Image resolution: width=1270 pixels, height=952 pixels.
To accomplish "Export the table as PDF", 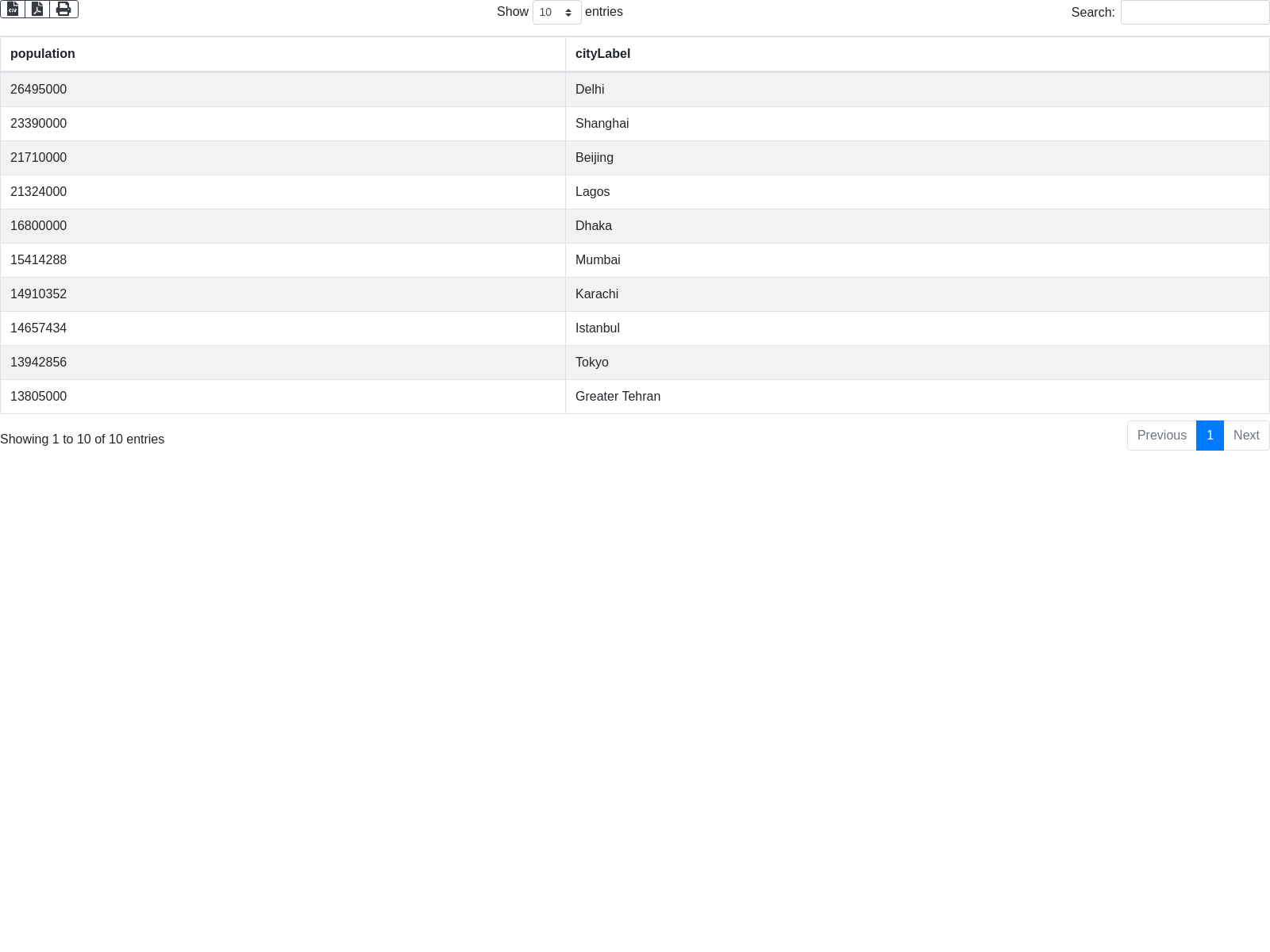I will pos(37,9).
